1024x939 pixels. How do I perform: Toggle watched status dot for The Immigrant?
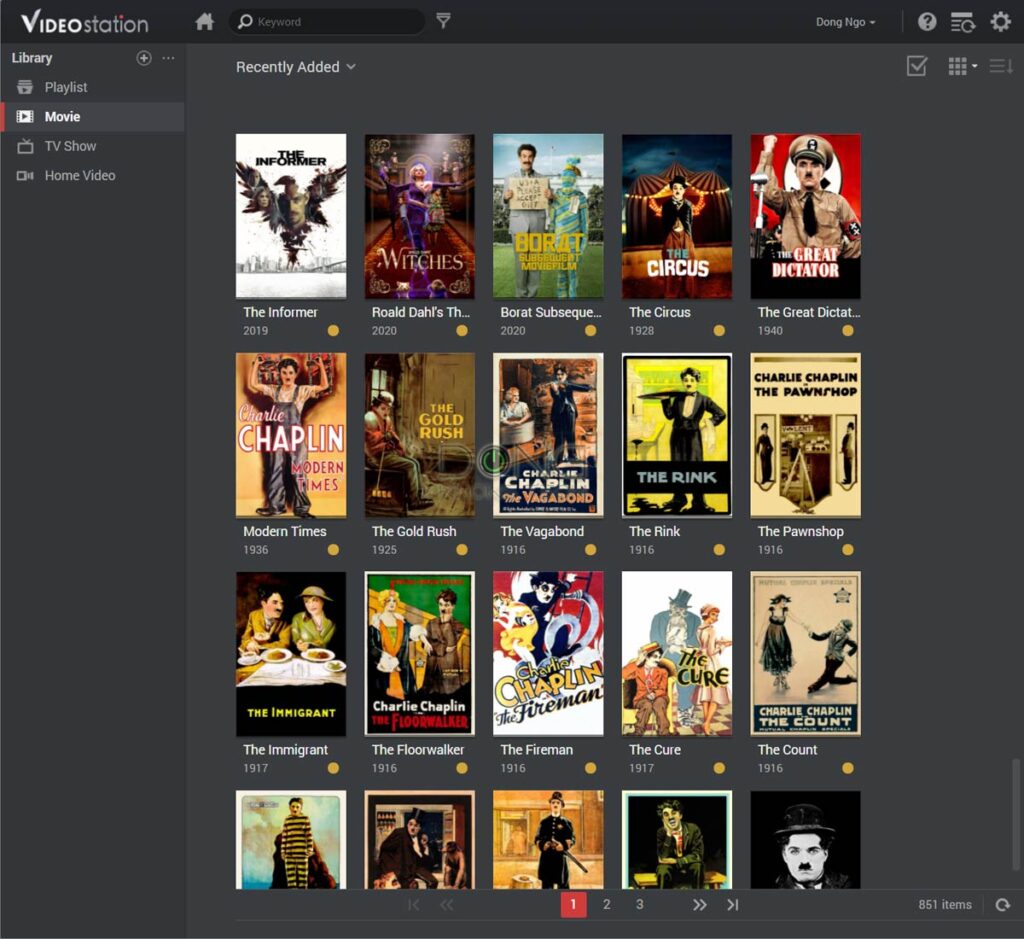(x=333, y=768)
